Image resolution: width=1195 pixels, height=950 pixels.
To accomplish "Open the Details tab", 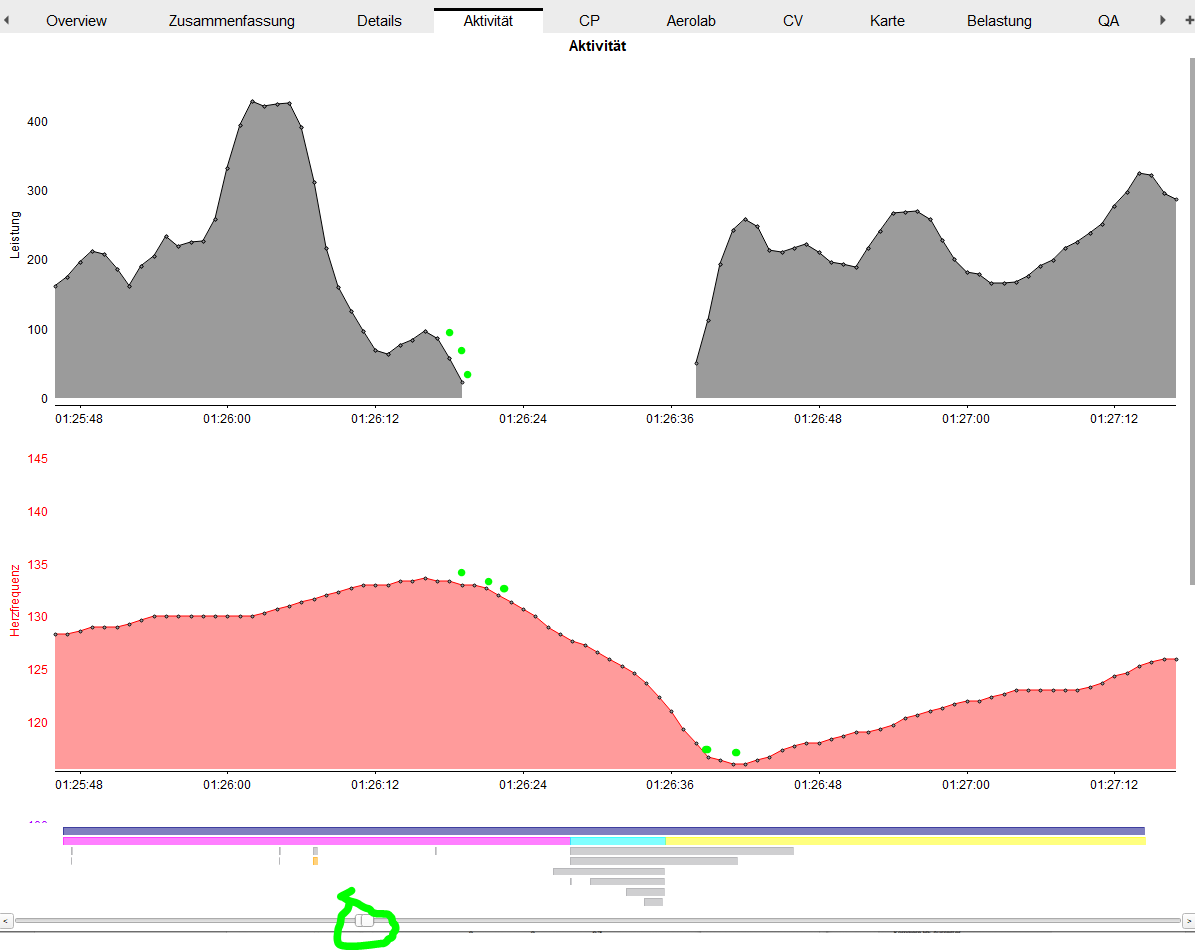I will tap(379, 20).
